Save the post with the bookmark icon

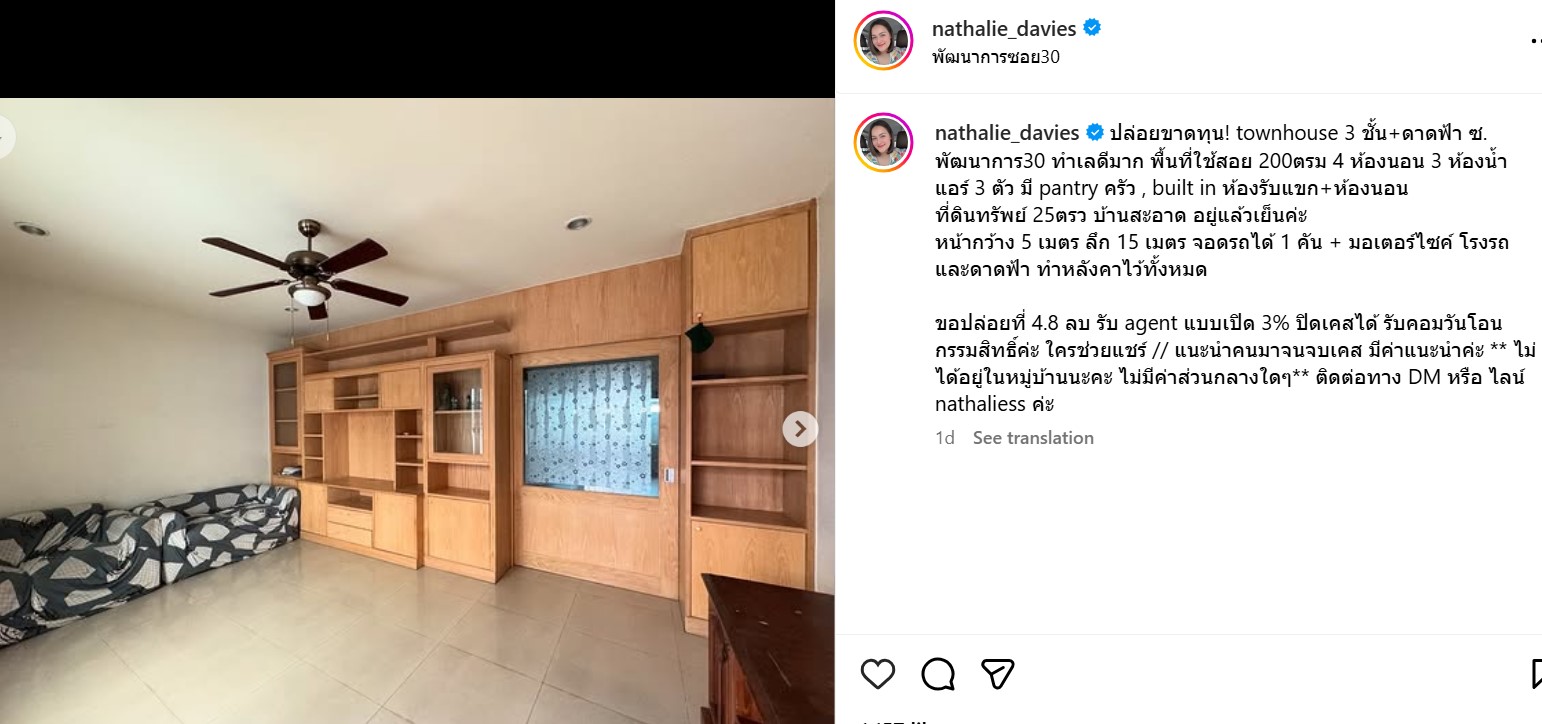pos(1536,674)
